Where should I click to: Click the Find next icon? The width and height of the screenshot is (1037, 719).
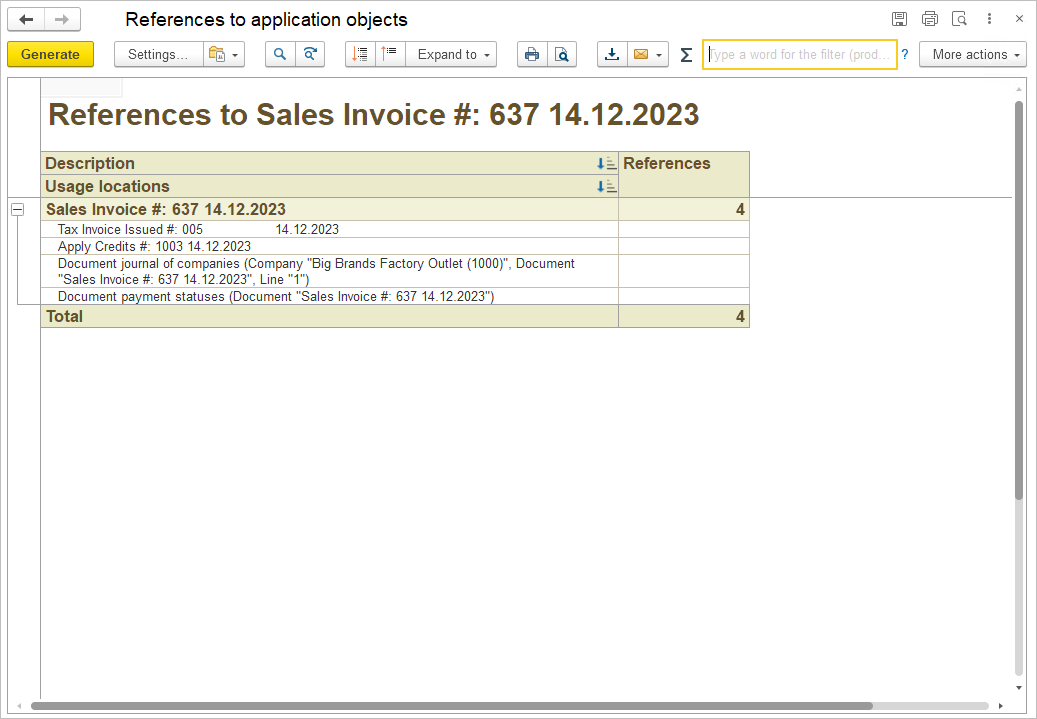click(310, 55)
